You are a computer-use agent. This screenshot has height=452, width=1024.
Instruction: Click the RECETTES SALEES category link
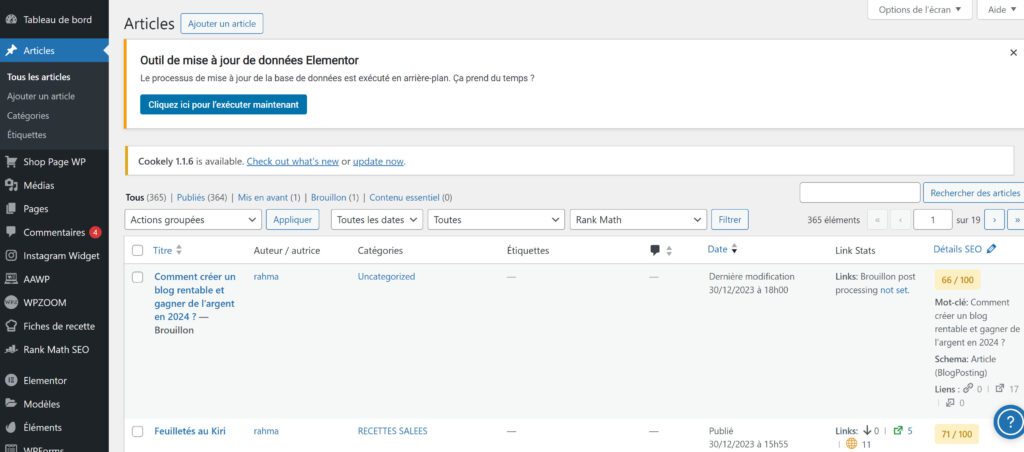392,431
